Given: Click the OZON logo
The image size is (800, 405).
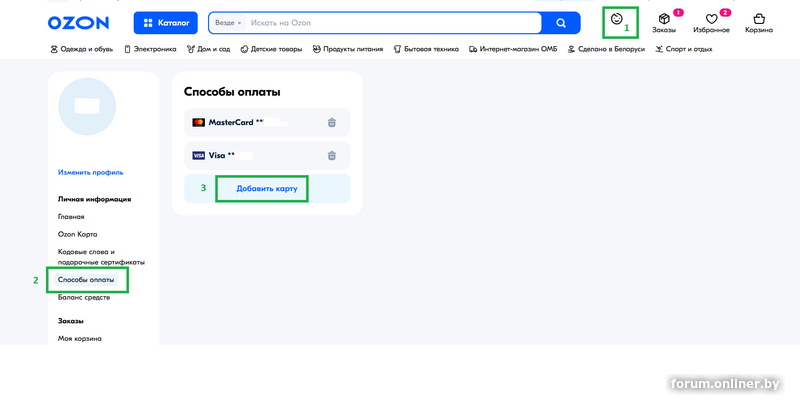Looking at the screenshot, I should [x=78, y=23].
